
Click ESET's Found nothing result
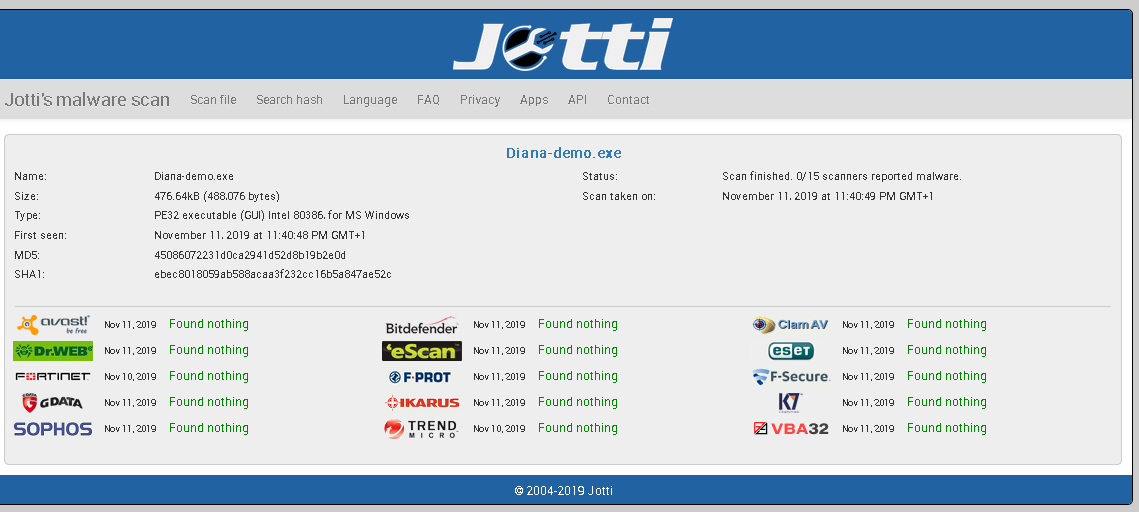coord(947,350)
